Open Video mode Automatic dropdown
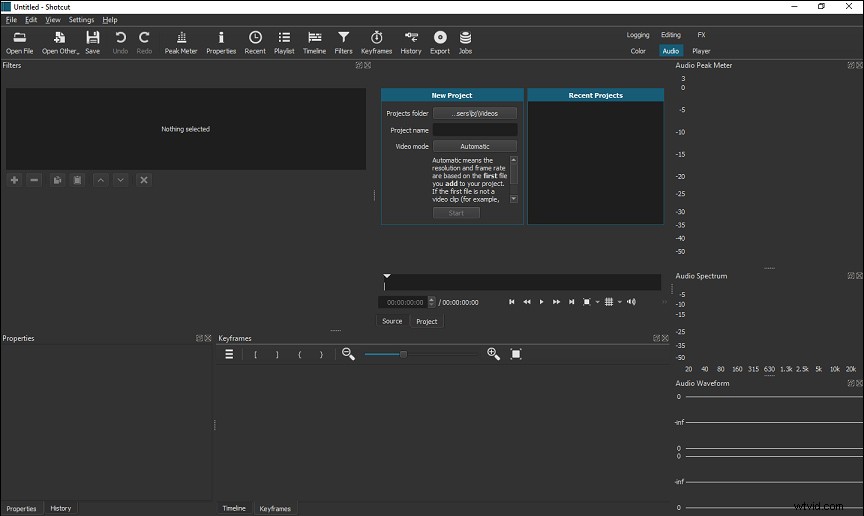Screen dimensions: 864x516 pos(474,146)
